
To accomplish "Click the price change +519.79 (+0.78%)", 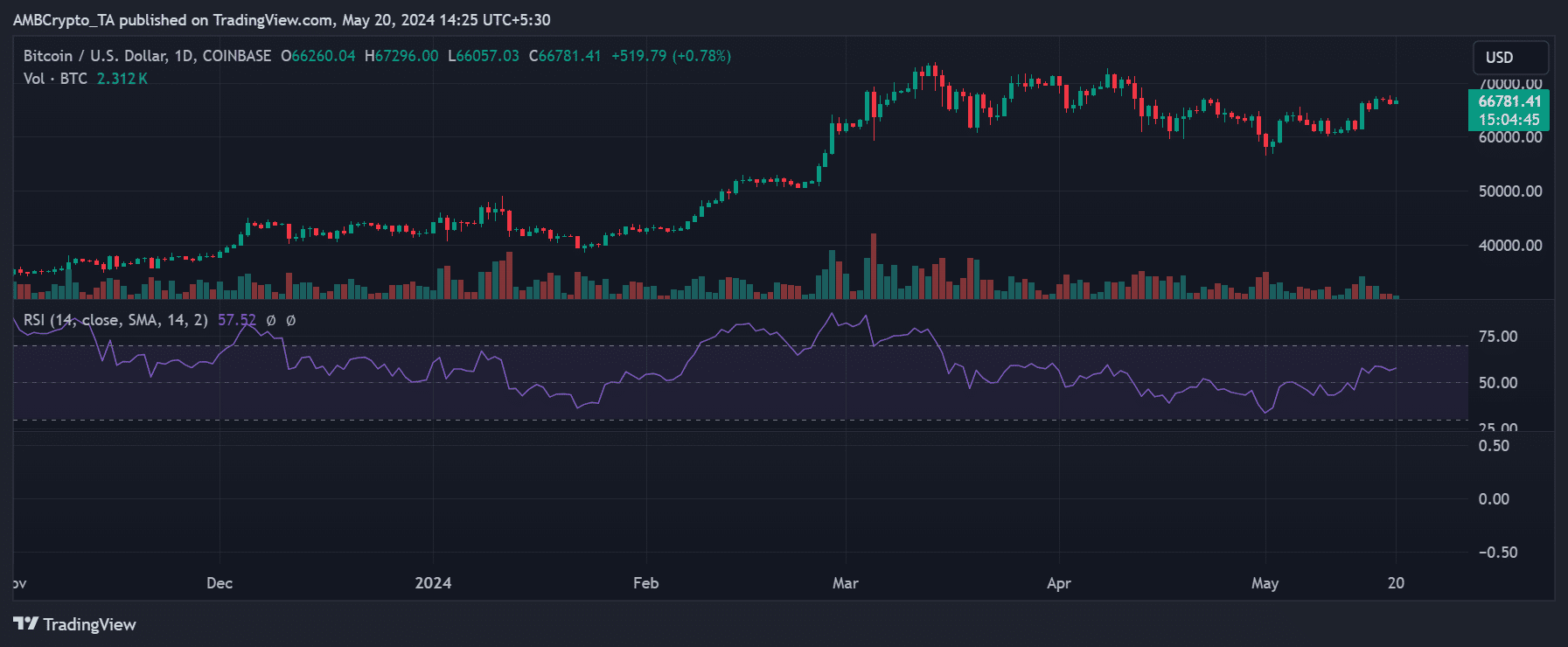I will pyautogui.click(x=671, y=56).
